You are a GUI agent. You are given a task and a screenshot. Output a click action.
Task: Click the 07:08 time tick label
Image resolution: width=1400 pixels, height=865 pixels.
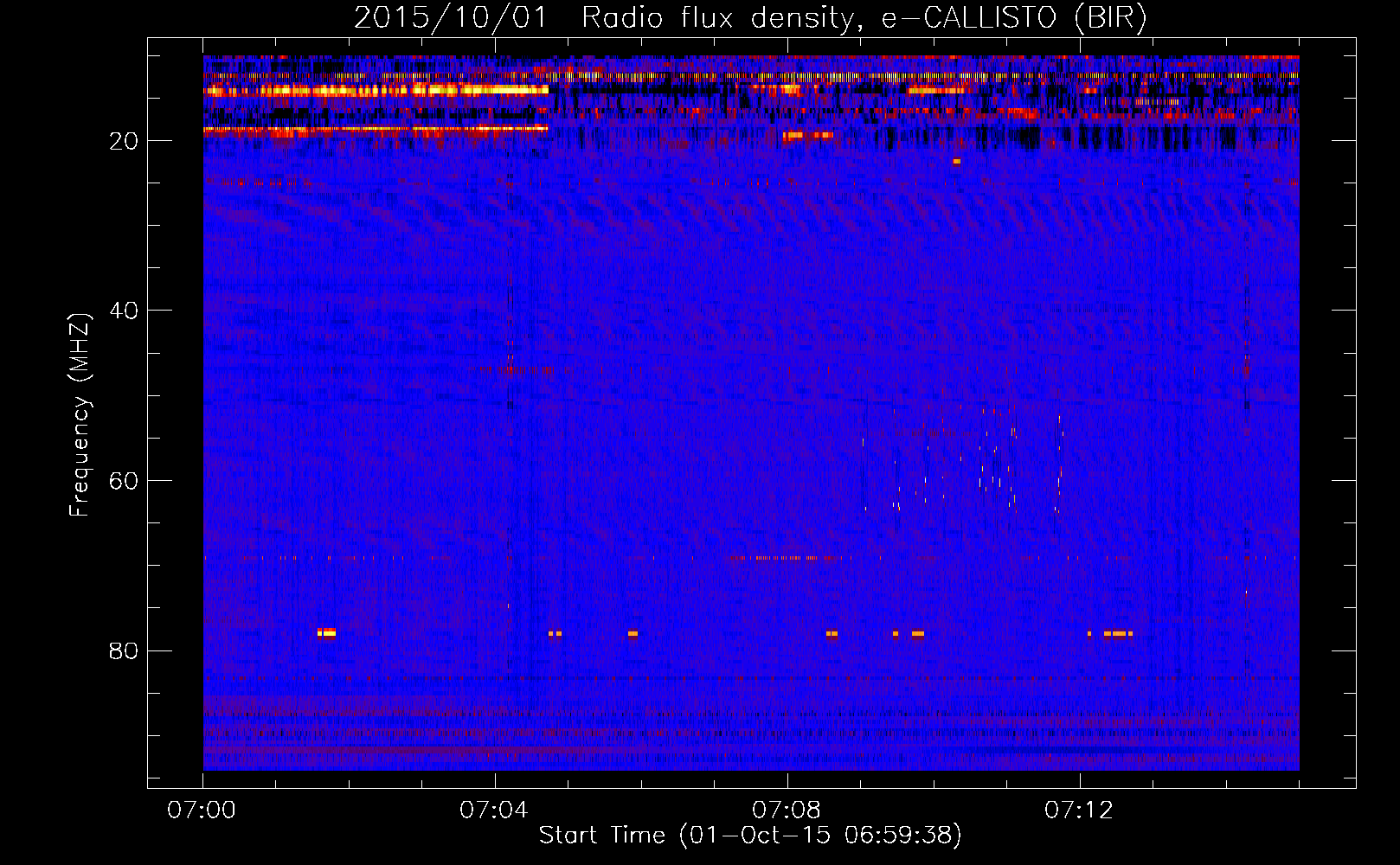[787, 811]
